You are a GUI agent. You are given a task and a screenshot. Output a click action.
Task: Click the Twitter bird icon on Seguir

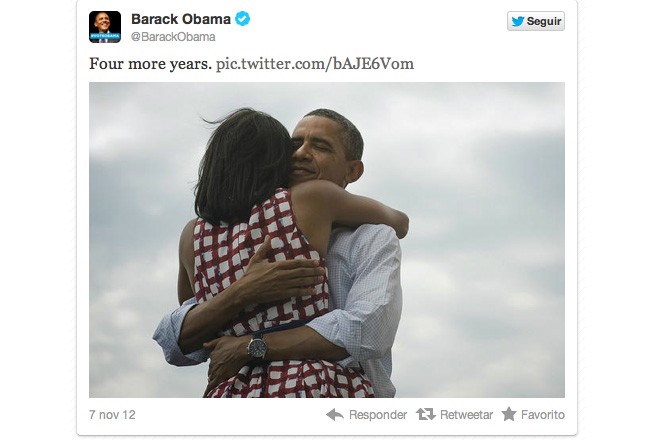(x=518, y=21)
